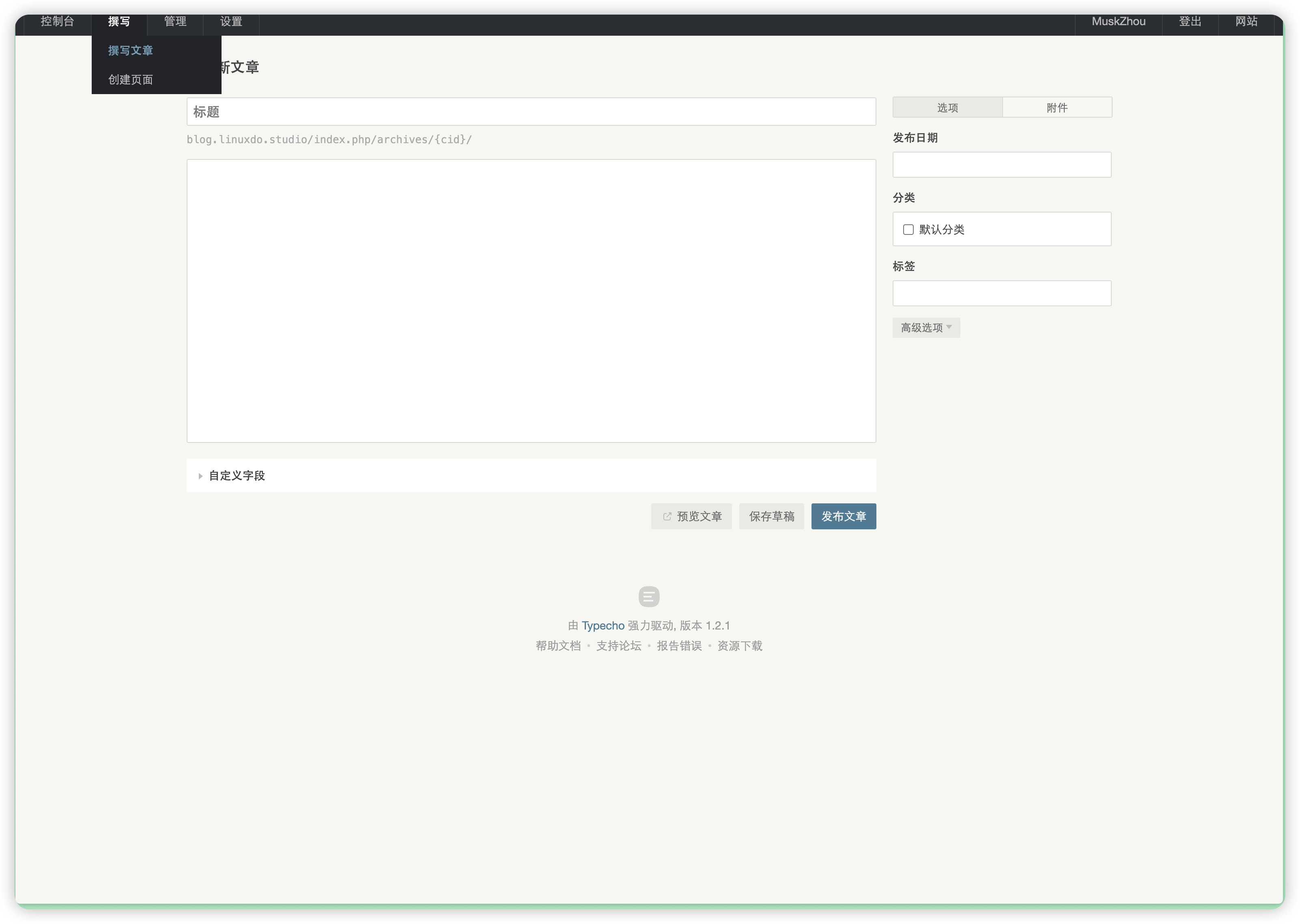Click in the 标题 title input field
The width and height of the screenshot is (1300, 924).
pos(531,112)
